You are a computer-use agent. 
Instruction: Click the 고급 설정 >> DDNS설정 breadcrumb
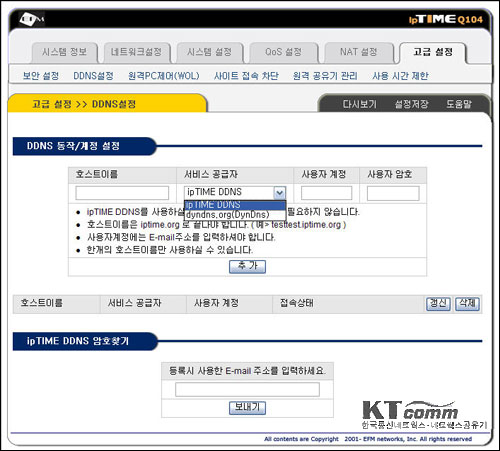[x=84, y=104]
